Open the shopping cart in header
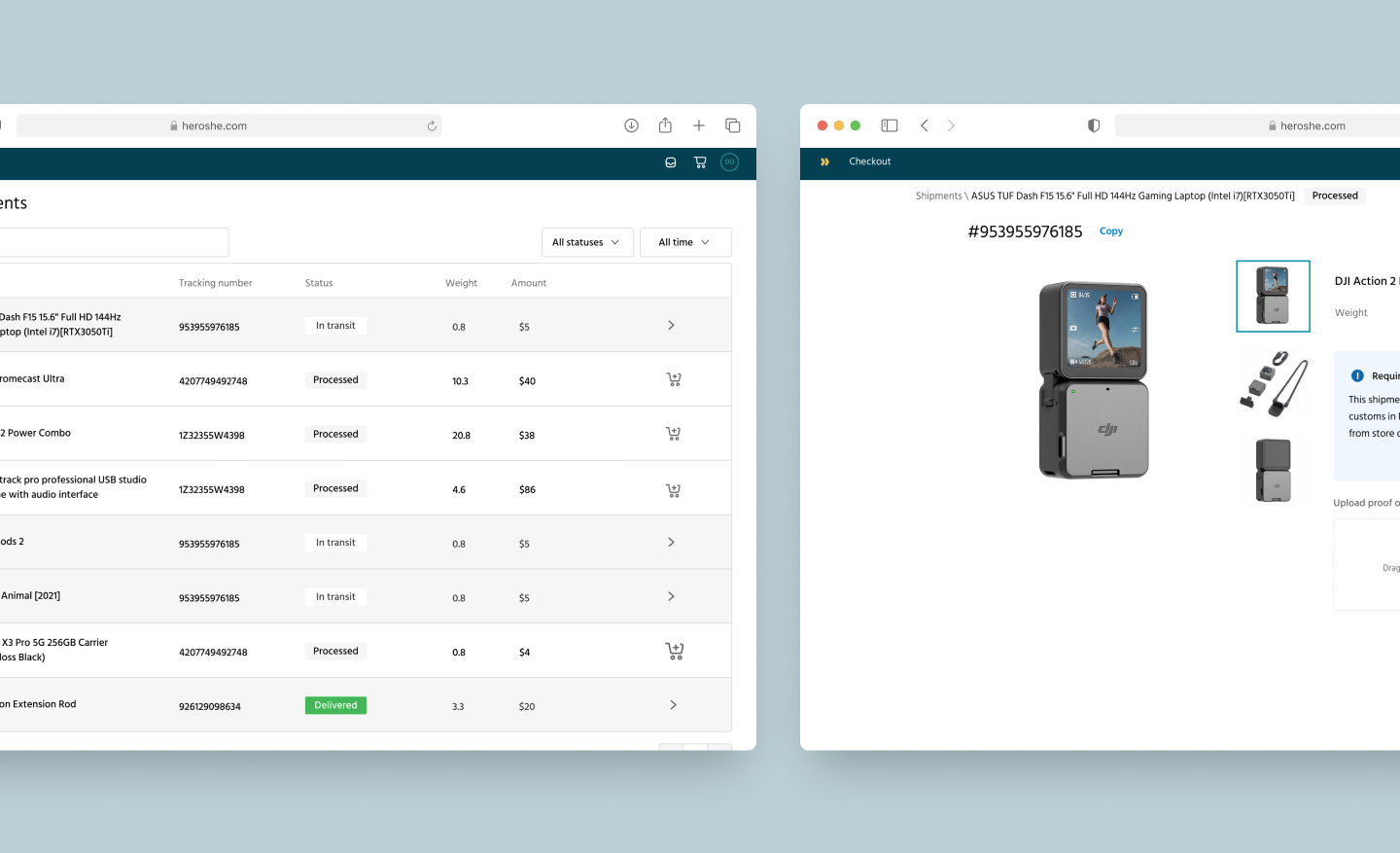 coord(700,162)
